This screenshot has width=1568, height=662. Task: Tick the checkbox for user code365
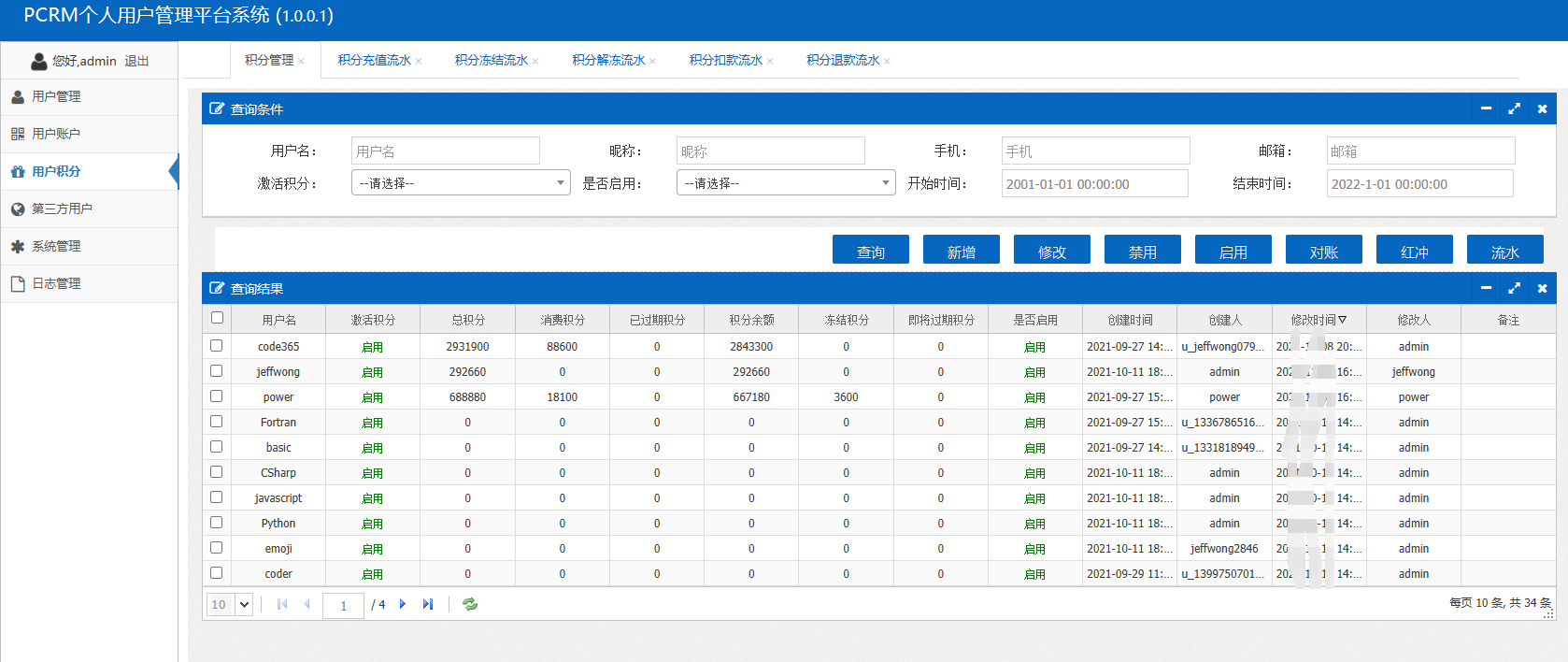(217, 345)
